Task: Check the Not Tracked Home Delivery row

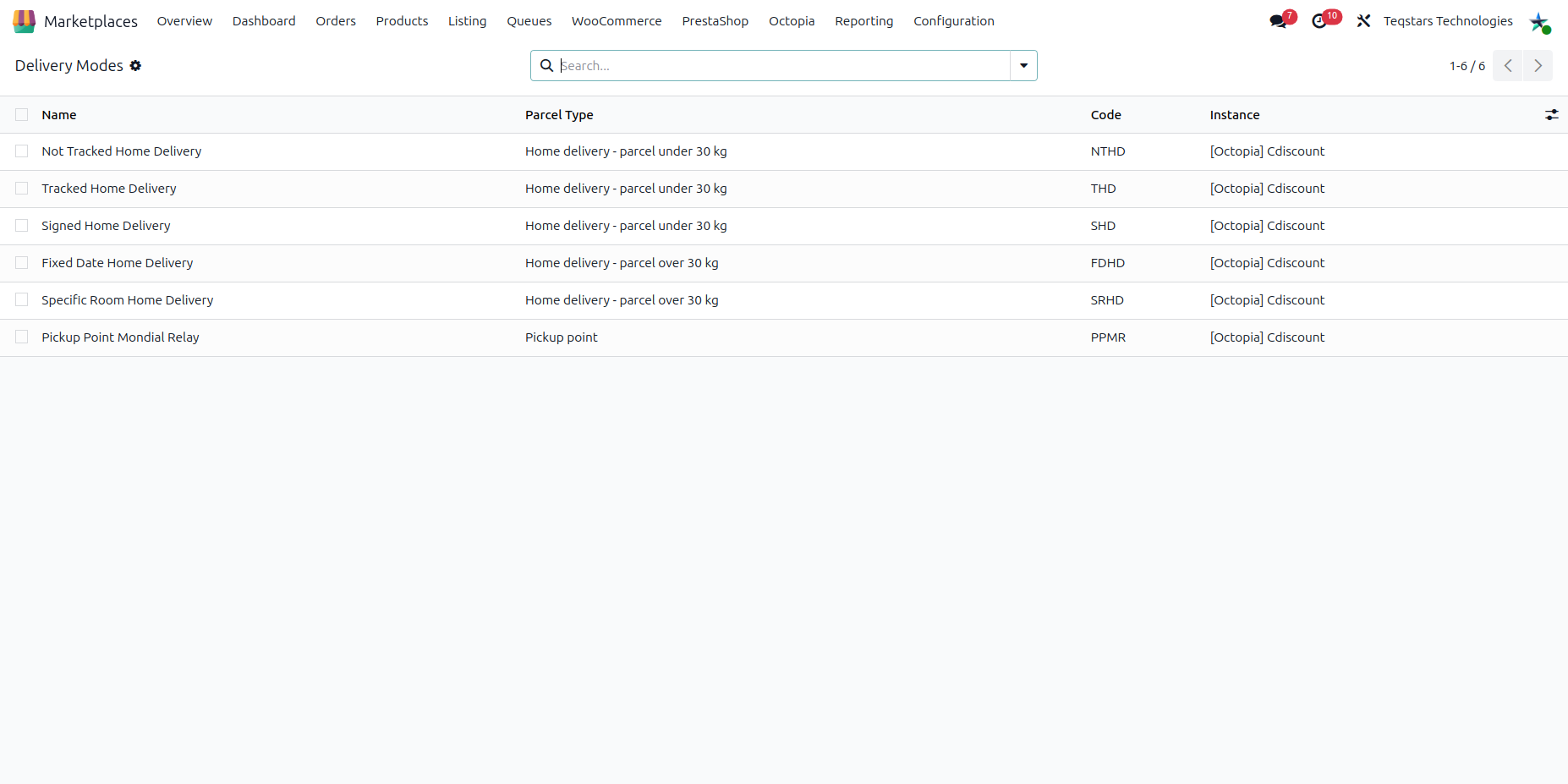Action: click(x=22, y=151)
